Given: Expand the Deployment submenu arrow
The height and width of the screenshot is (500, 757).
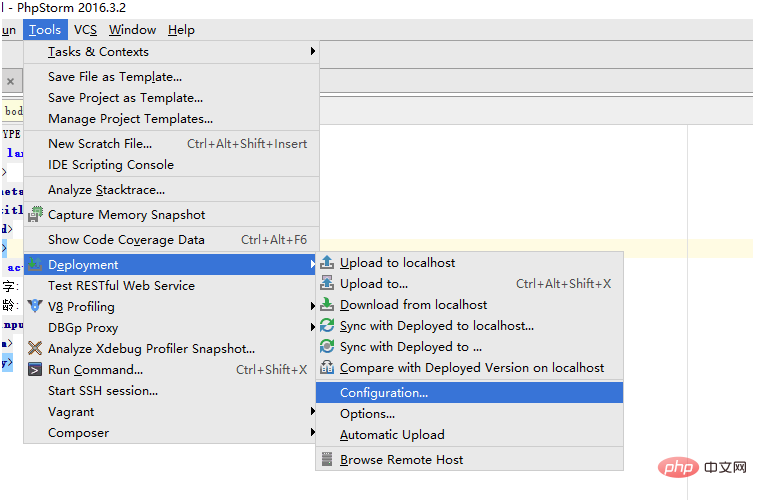Looking at the screenshot, I should coord(312,264).
